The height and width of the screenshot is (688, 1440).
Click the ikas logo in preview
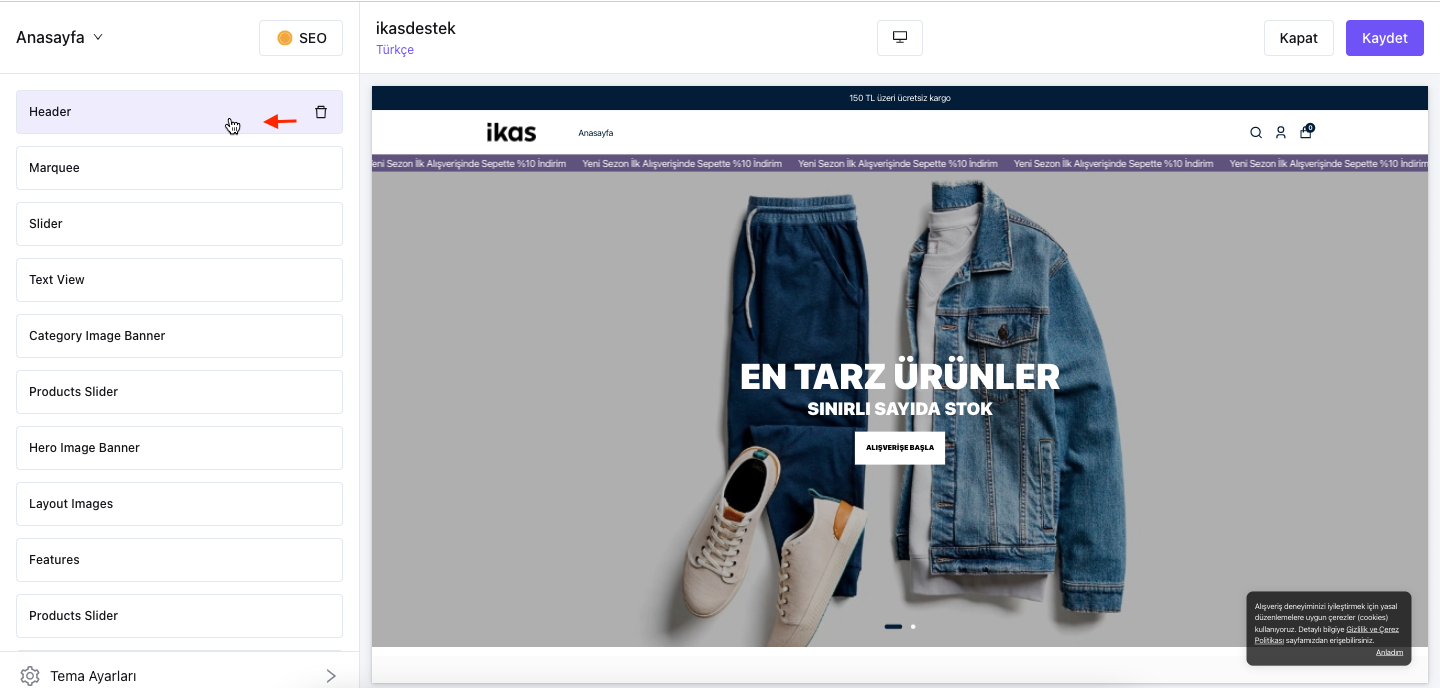tap(511, 132)
